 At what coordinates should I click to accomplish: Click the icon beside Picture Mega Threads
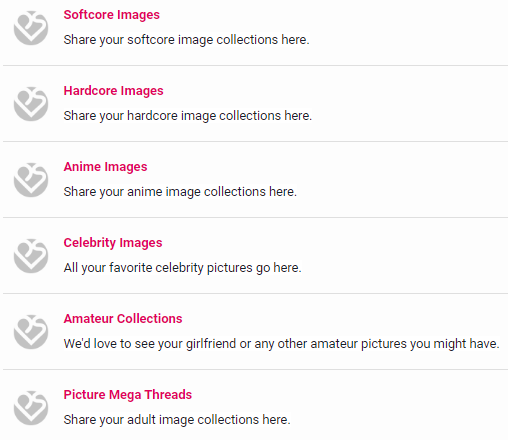[31, 408]
